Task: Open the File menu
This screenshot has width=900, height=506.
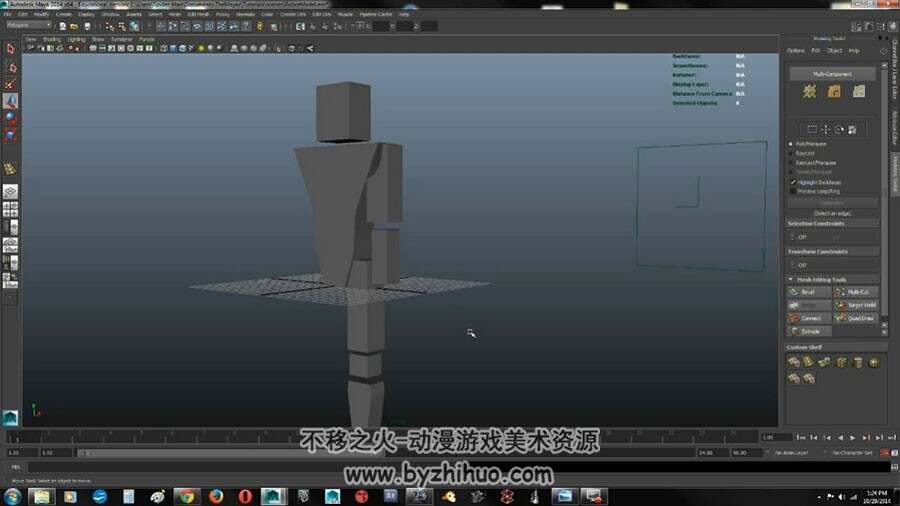Action: (7, 14)
